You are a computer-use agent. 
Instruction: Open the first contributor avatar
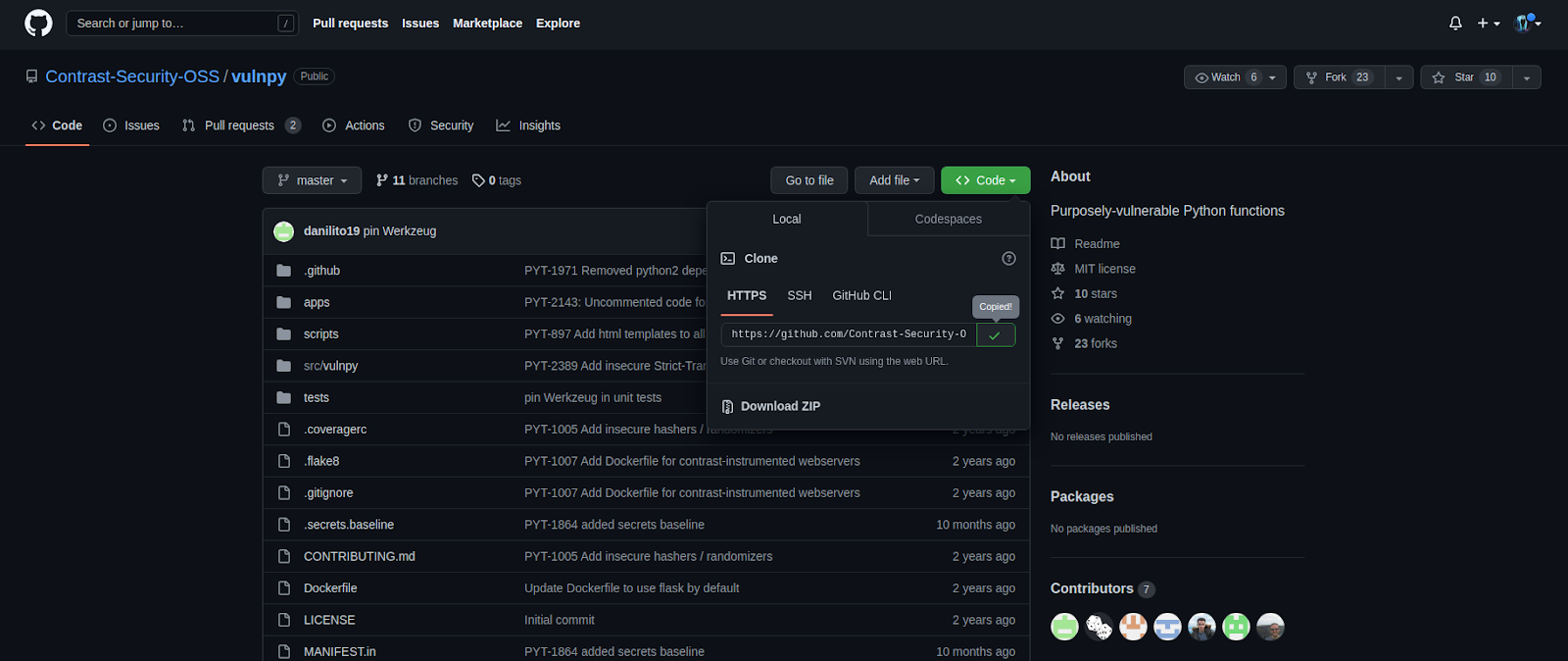(1064, 627)
